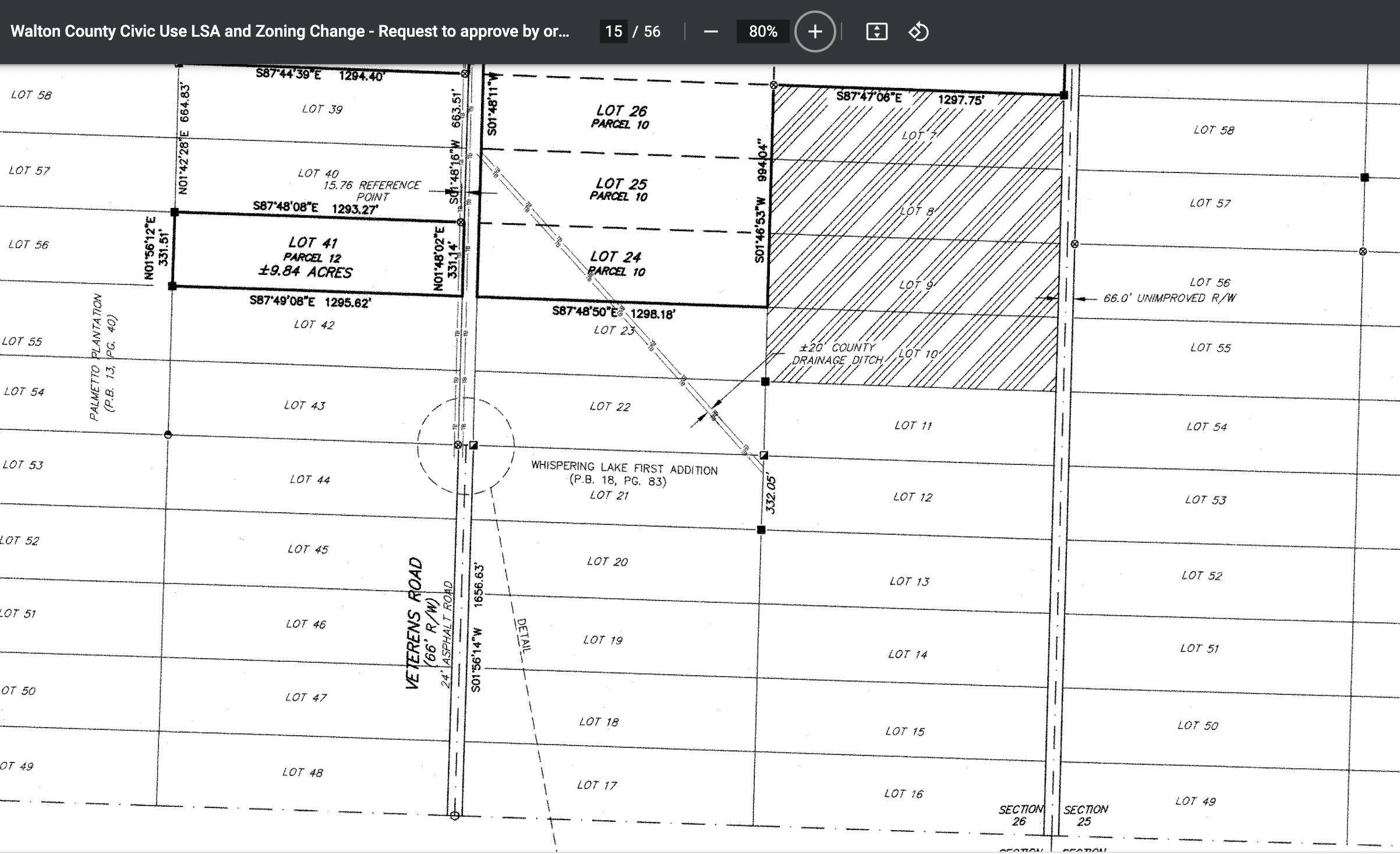The image size is (1400, 854).
Task: Click the 'LOT 26' label
Action: 621,111
